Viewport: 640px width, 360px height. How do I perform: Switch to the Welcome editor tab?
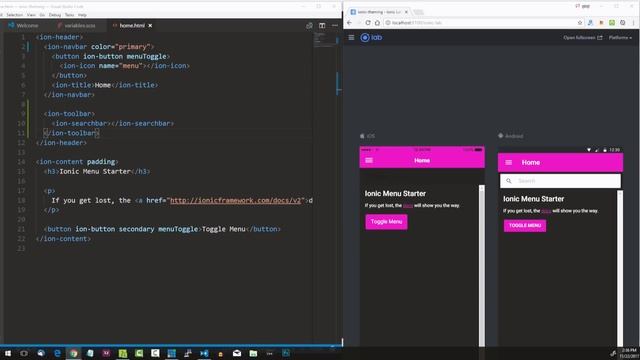23,25
